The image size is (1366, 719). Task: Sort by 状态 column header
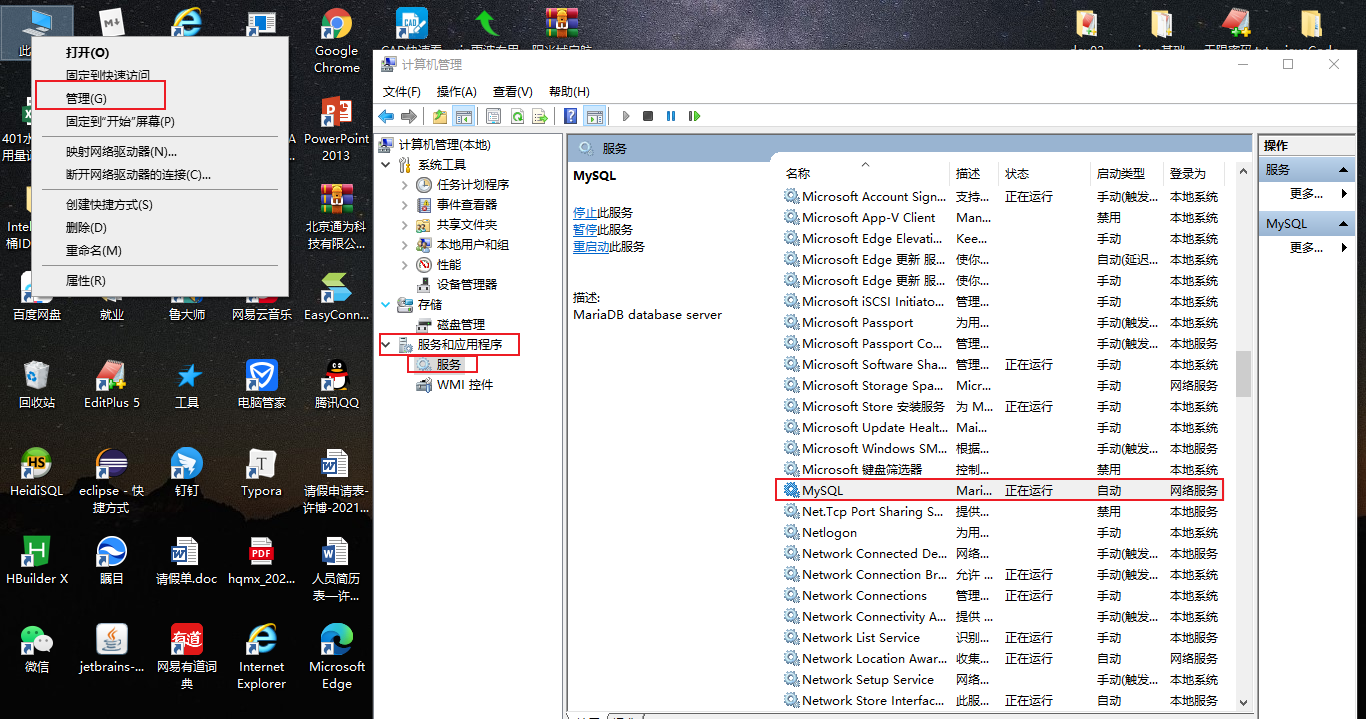pyautogui.click(x=1045, y=174)
